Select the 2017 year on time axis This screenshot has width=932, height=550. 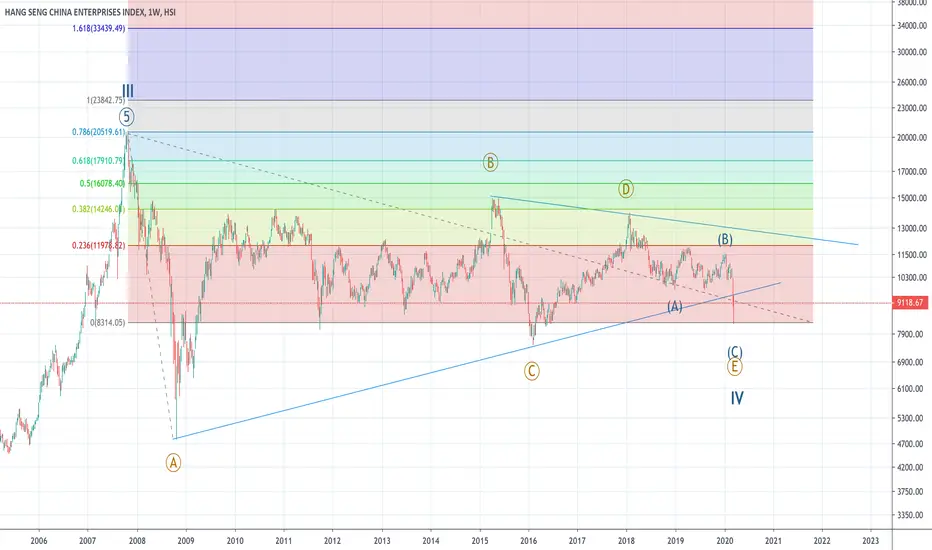tap(577, 540)
